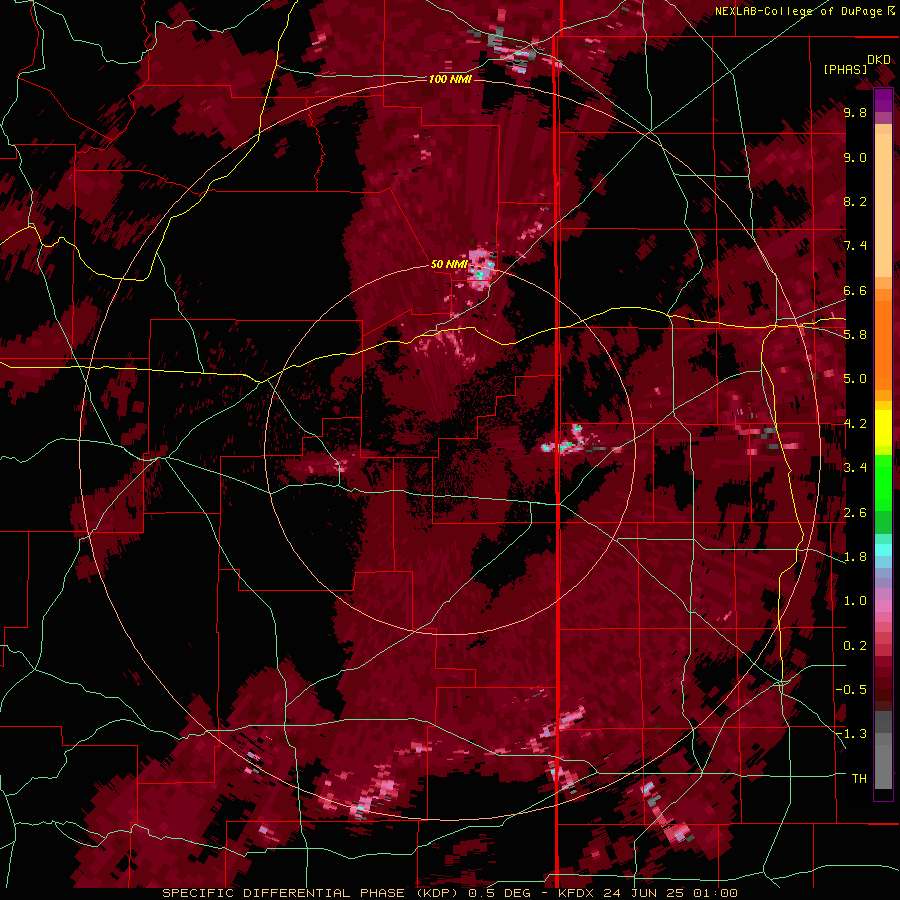Select the 8.2 legend value
This screenshot has width=900, height=900.
click(855, 201)
